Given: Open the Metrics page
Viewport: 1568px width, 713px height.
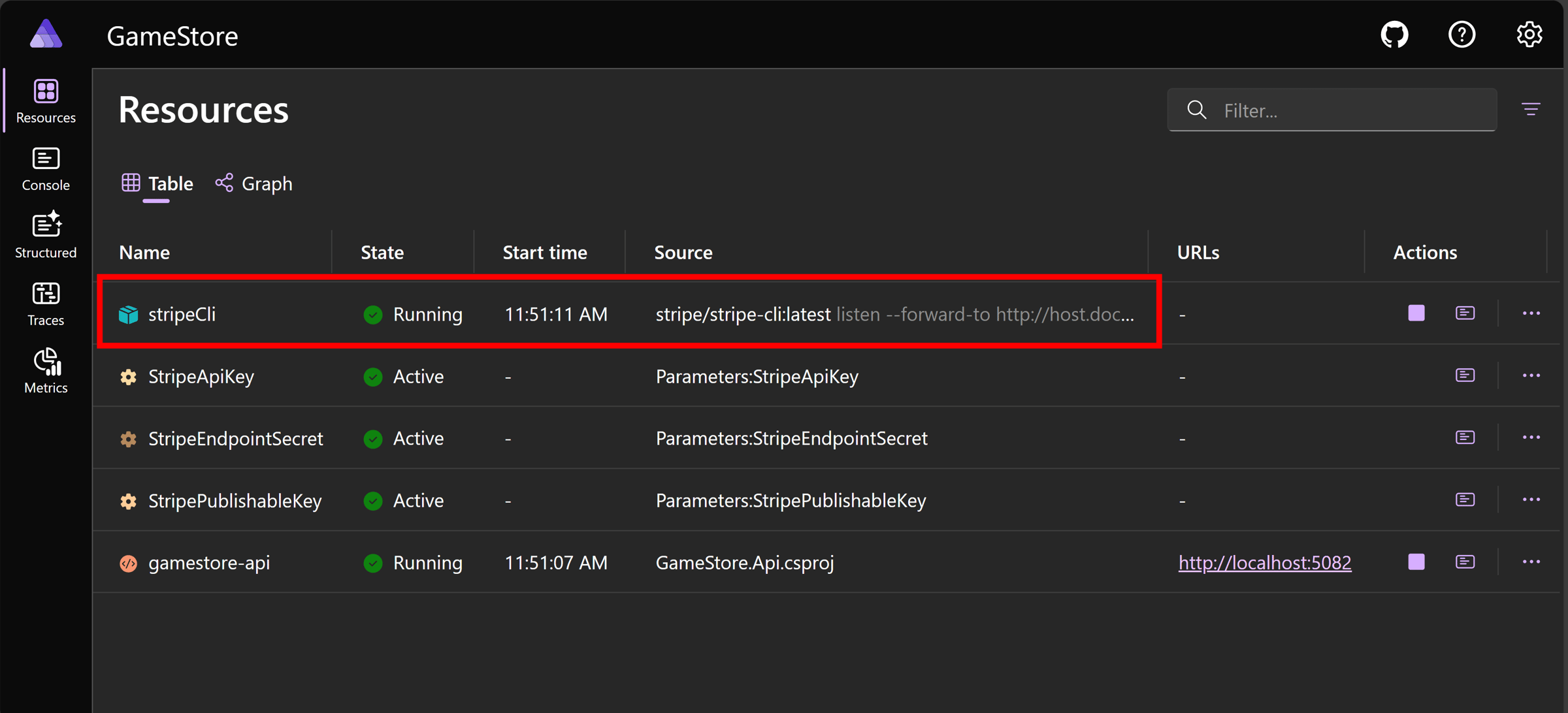Looking at the screenshot, I should 46,372.
